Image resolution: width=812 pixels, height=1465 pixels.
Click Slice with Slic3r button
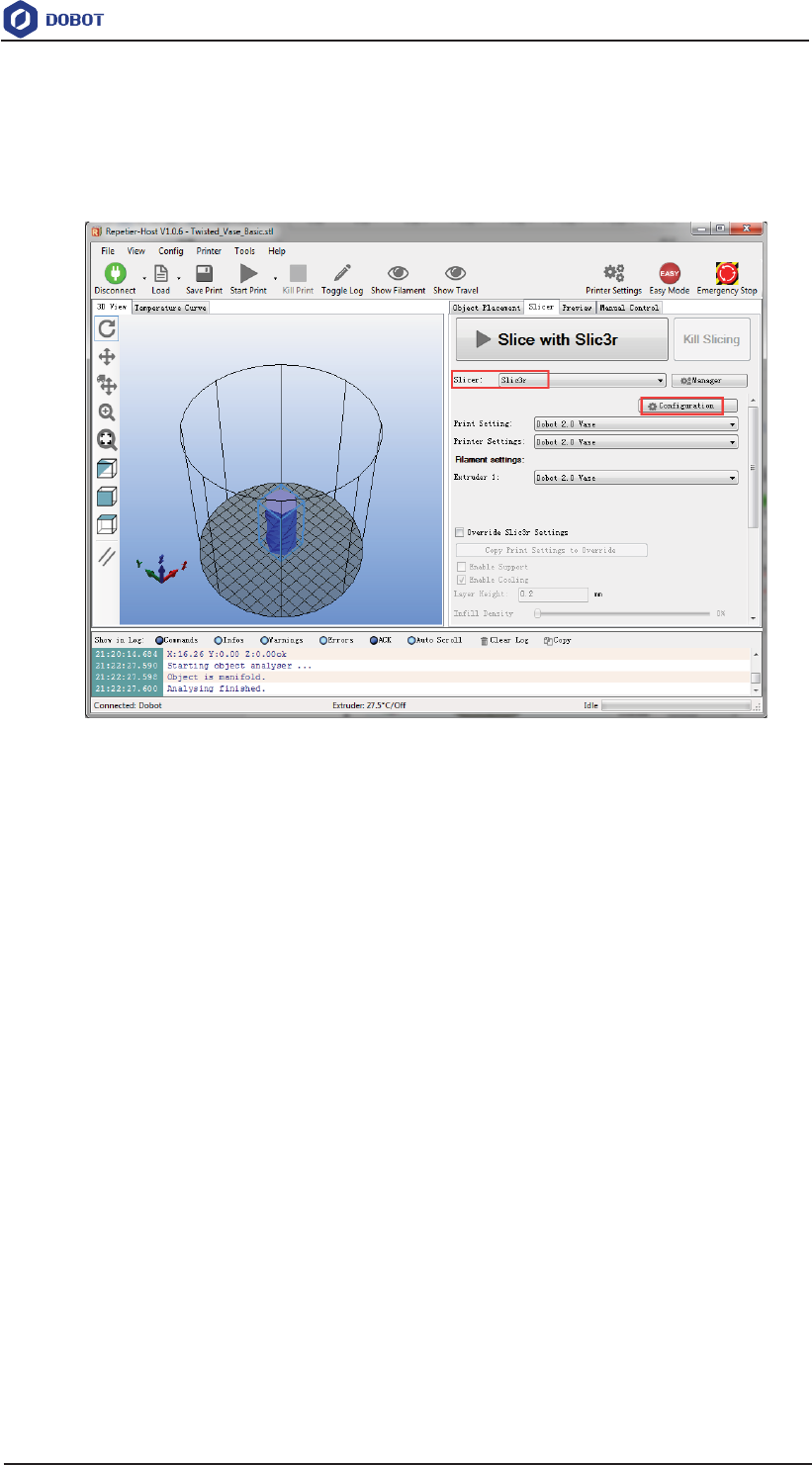click(562, 339)
